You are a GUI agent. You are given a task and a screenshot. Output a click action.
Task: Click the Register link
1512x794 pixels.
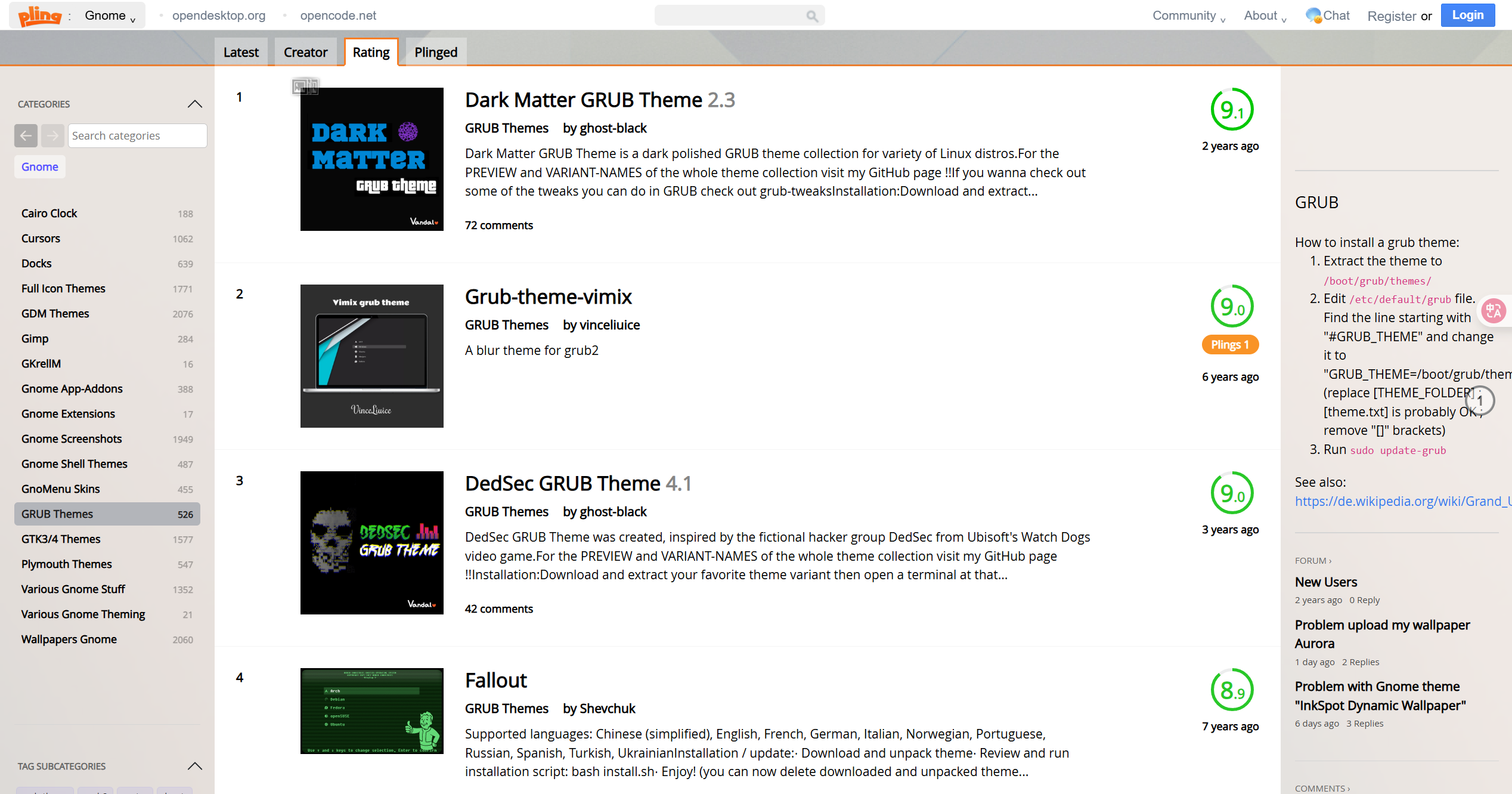pos(1392,16)
